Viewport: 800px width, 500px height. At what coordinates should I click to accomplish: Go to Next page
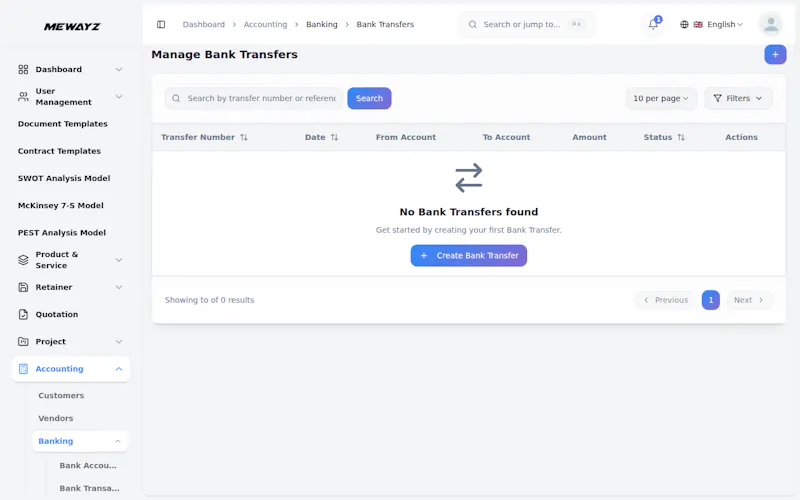pyautogui.click(x=748, y=300)
